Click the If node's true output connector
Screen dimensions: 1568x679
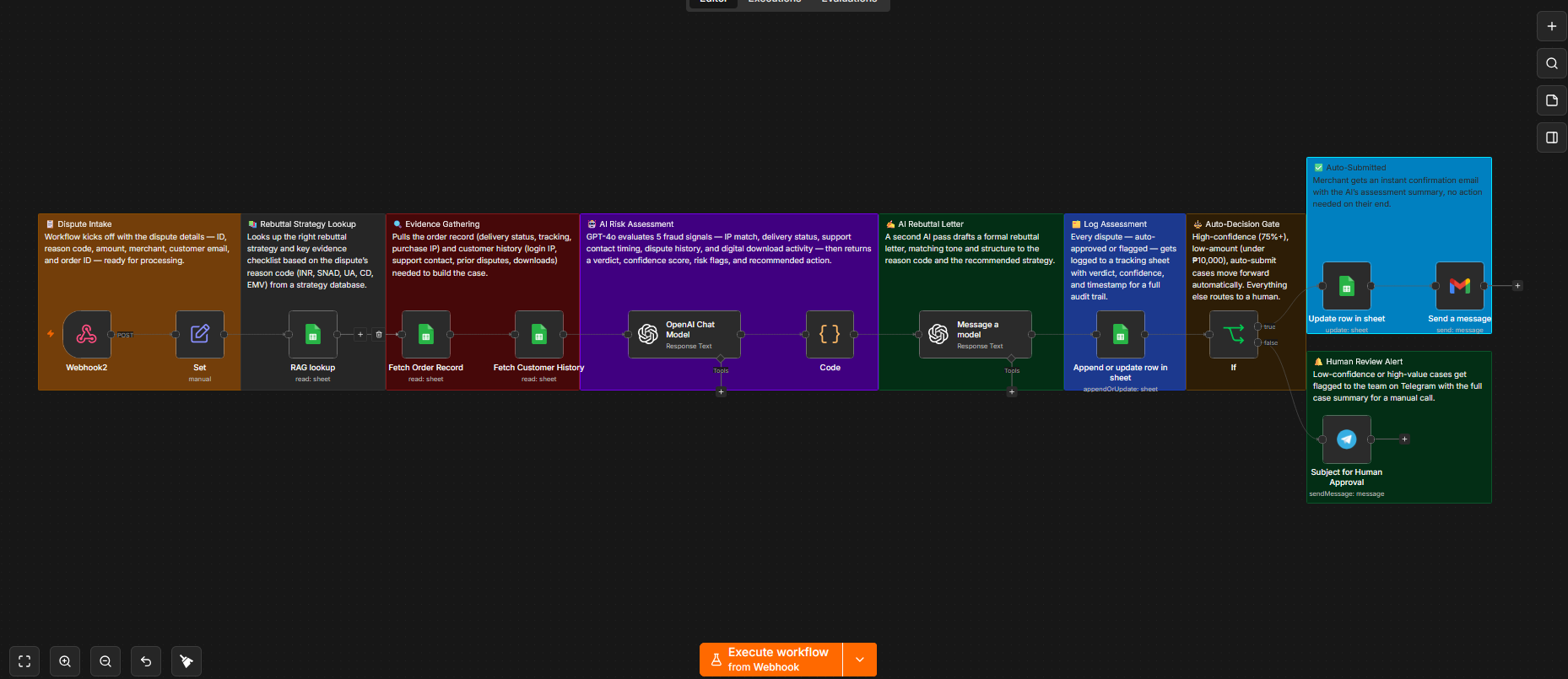[x=1258, y=326]
